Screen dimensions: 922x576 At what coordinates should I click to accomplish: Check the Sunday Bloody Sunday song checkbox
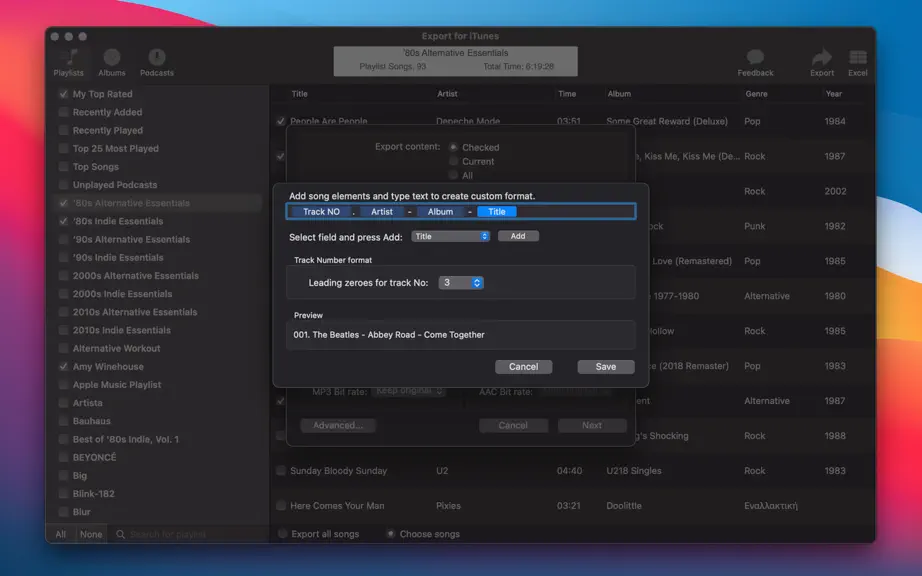coord(281,471)
